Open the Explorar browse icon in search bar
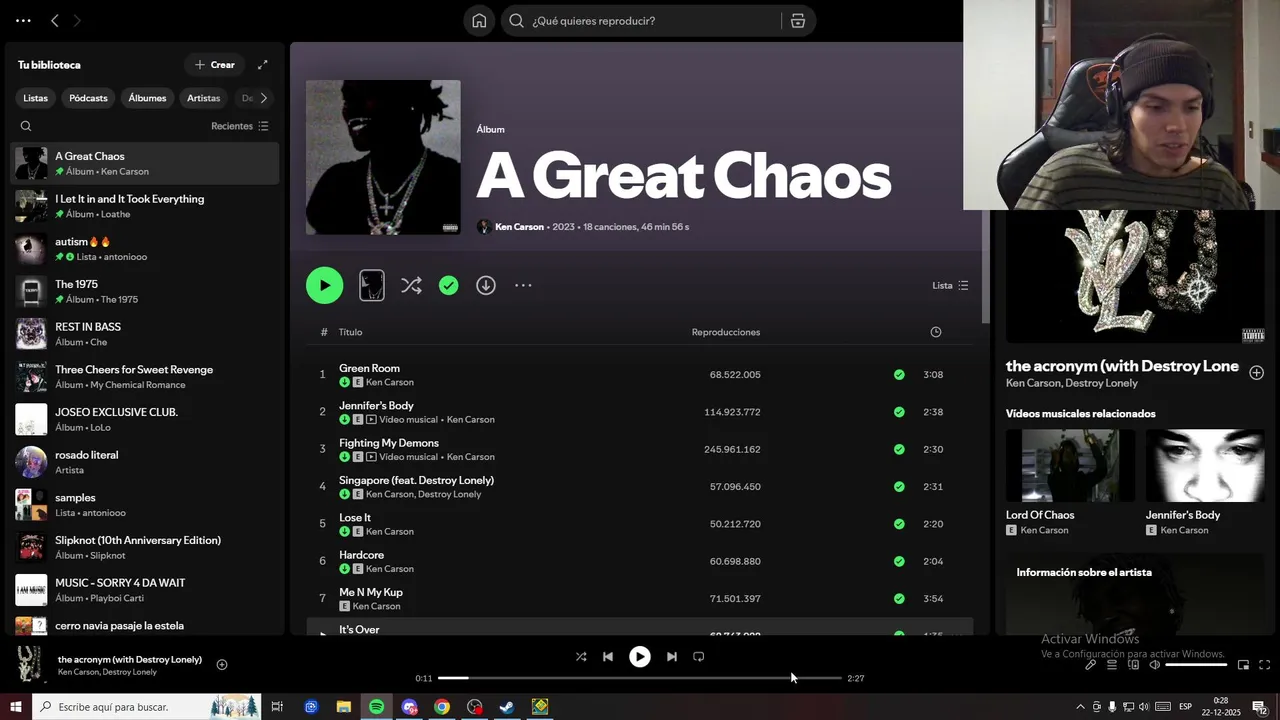This screenshot has height=720, width=1280. tap(798, 21)
